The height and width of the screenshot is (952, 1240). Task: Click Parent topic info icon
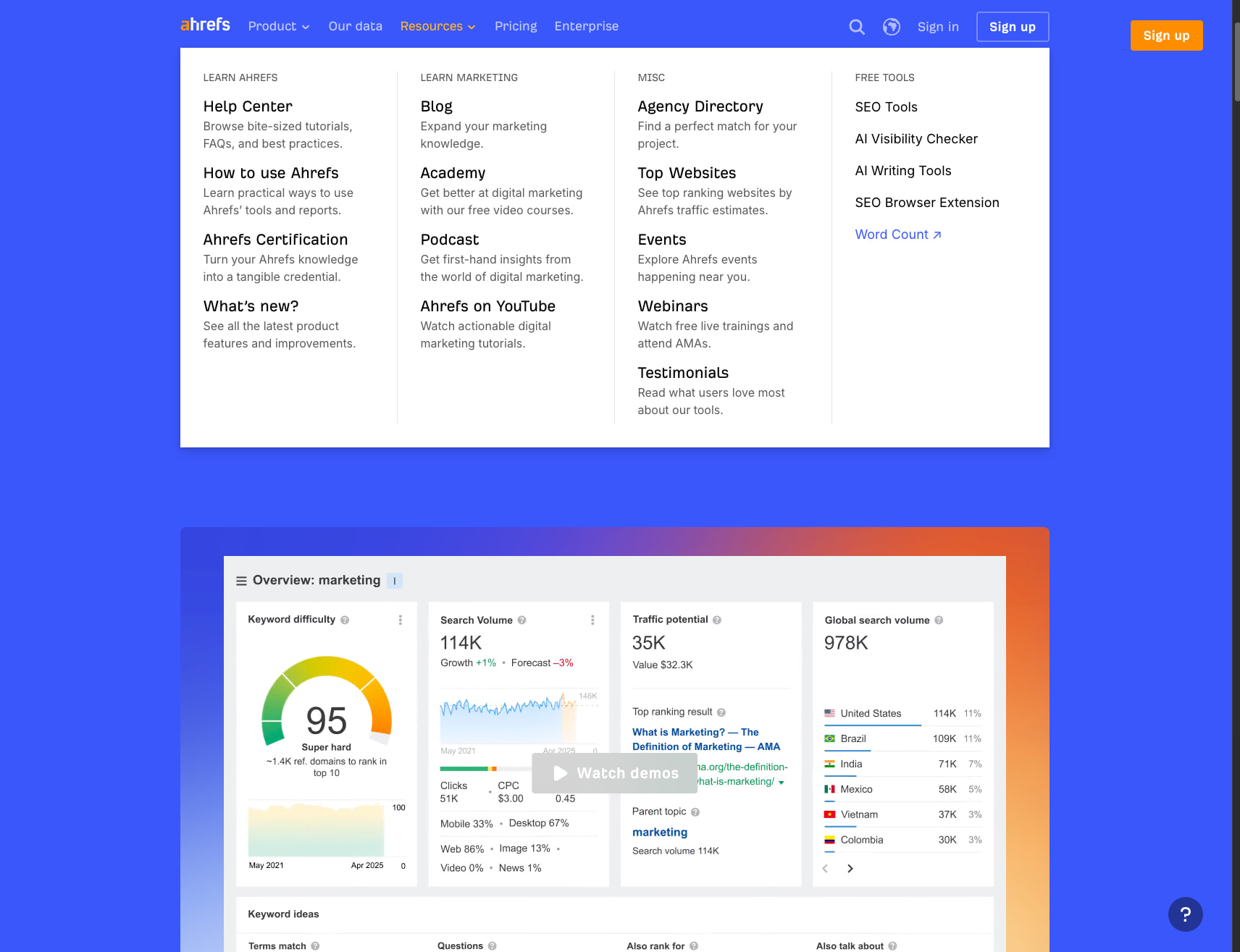tap(695, 812)
